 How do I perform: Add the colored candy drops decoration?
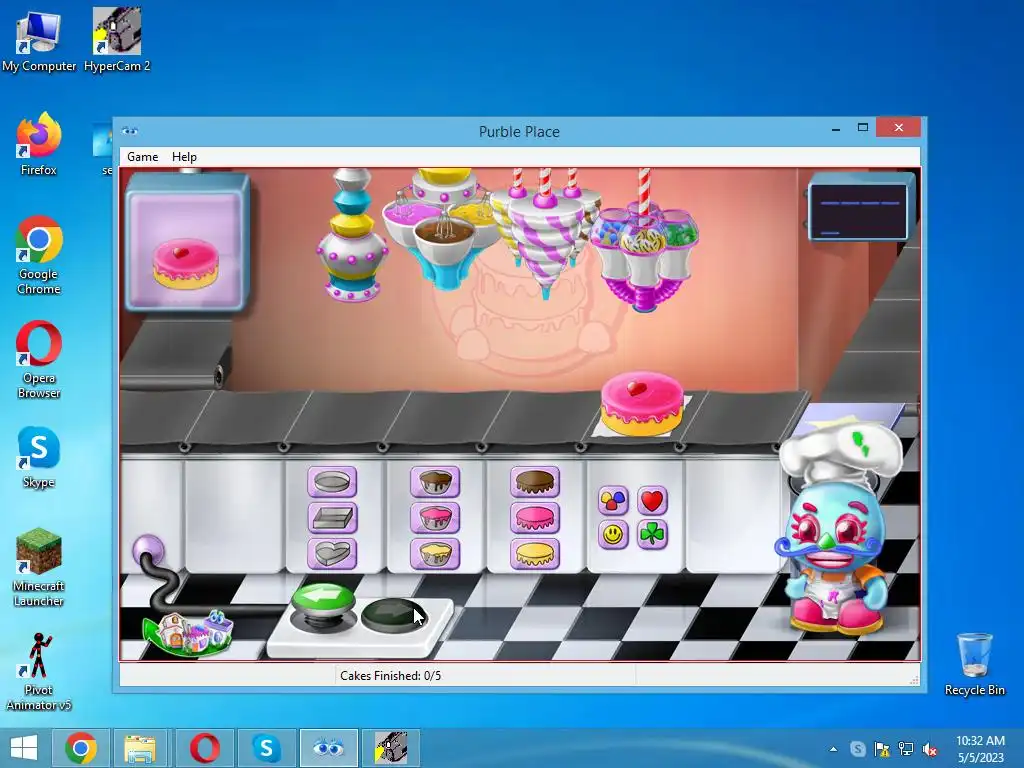point(613,501)
